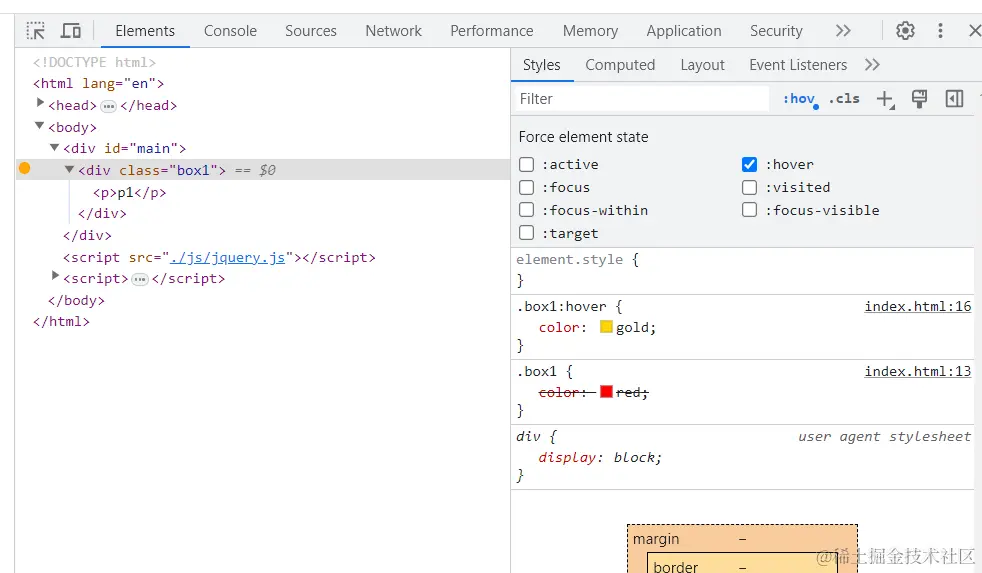Show more DevTools panels chevron
The width and height of the screenshot is (982, 573).
coord(843,31)
